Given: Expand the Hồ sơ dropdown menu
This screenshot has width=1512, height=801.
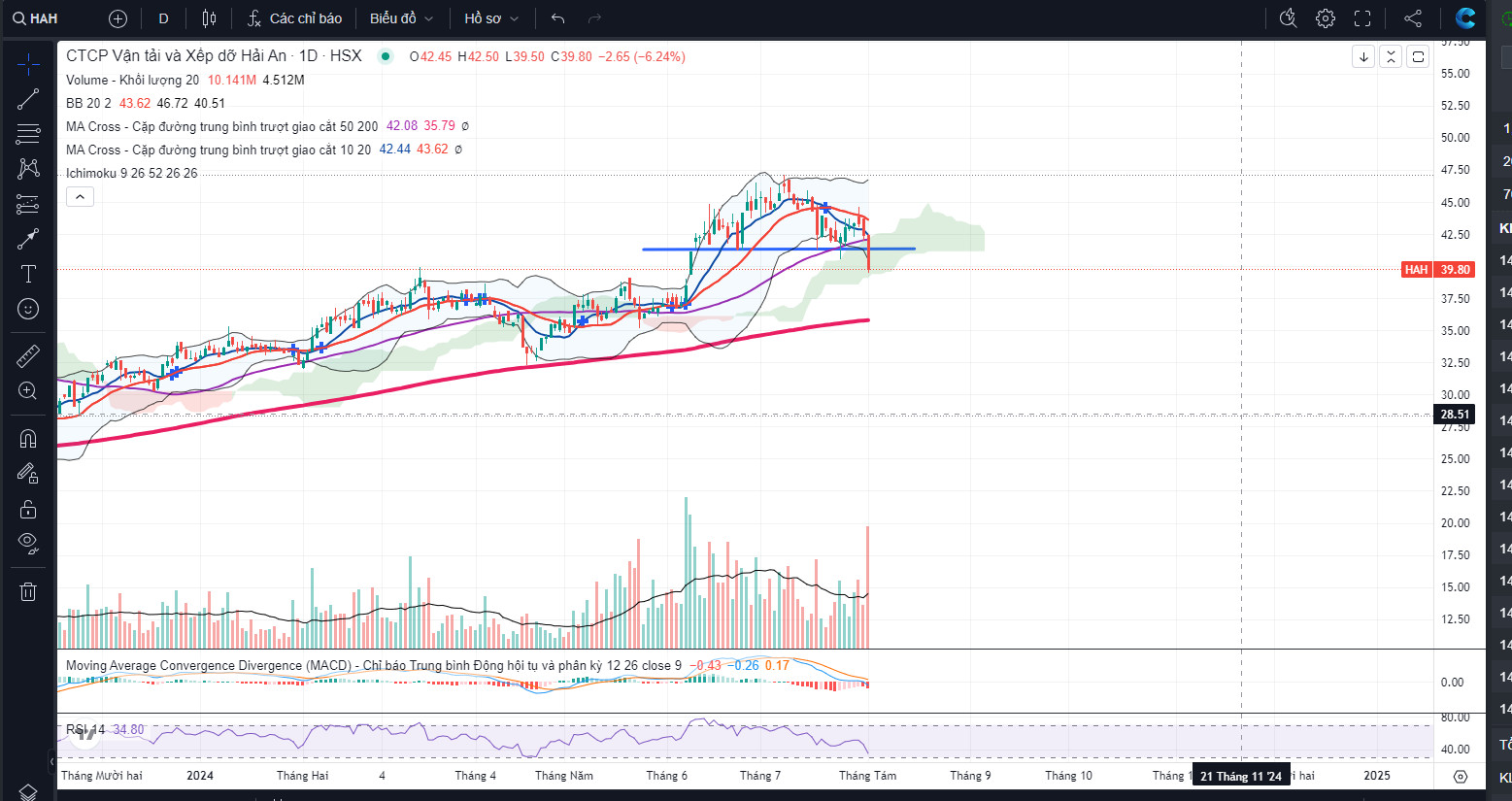Looking at the screenshot, I should tap(491, 18).
